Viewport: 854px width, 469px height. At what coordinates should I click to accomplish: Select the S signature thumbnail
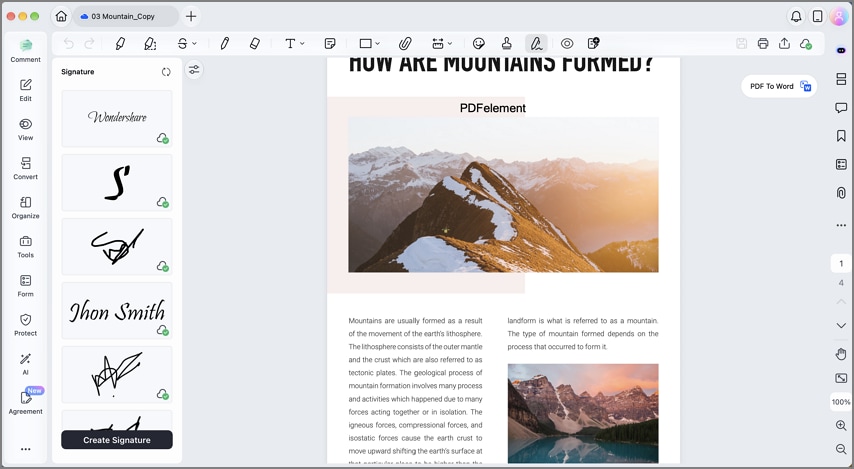pos(117,182)
